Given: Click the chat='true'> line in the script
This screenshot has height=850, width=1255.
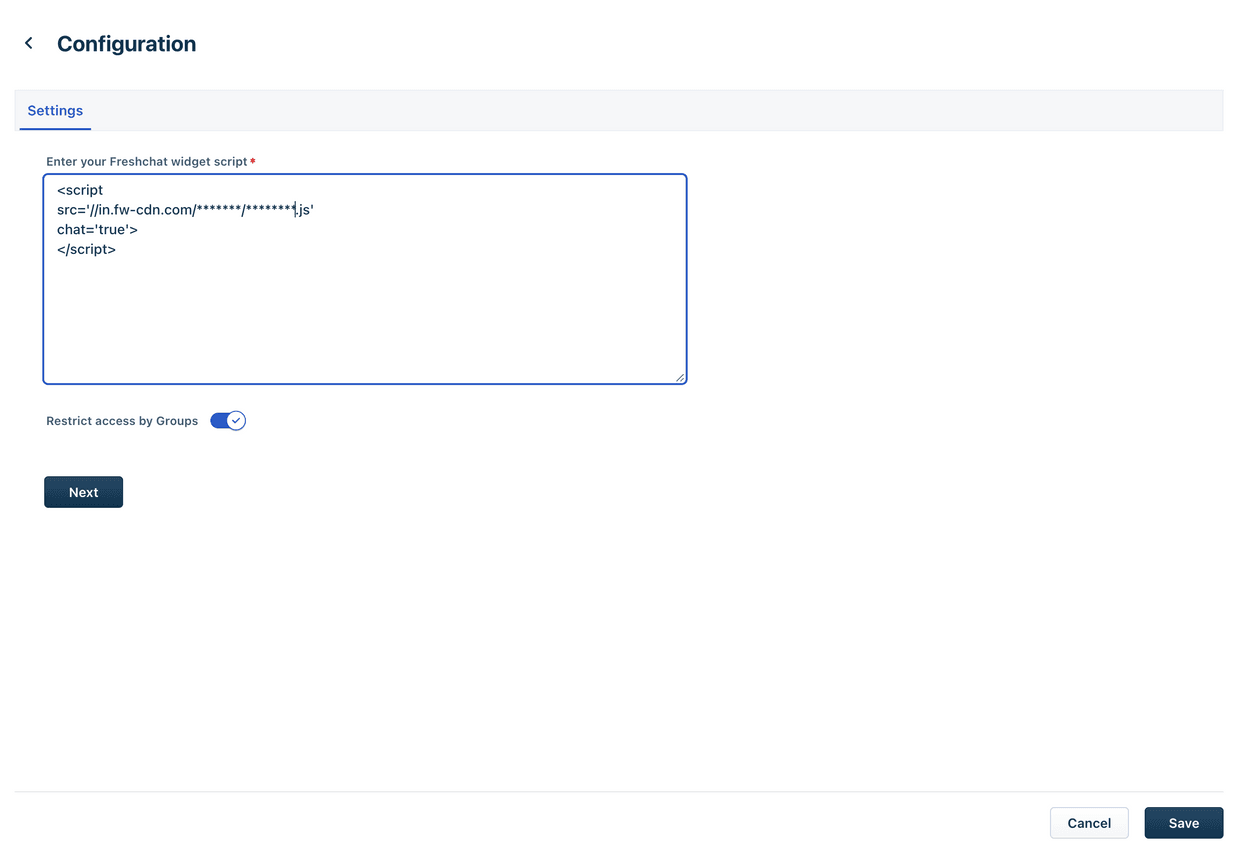Looking at the screenshot, I should coord(97,230).
